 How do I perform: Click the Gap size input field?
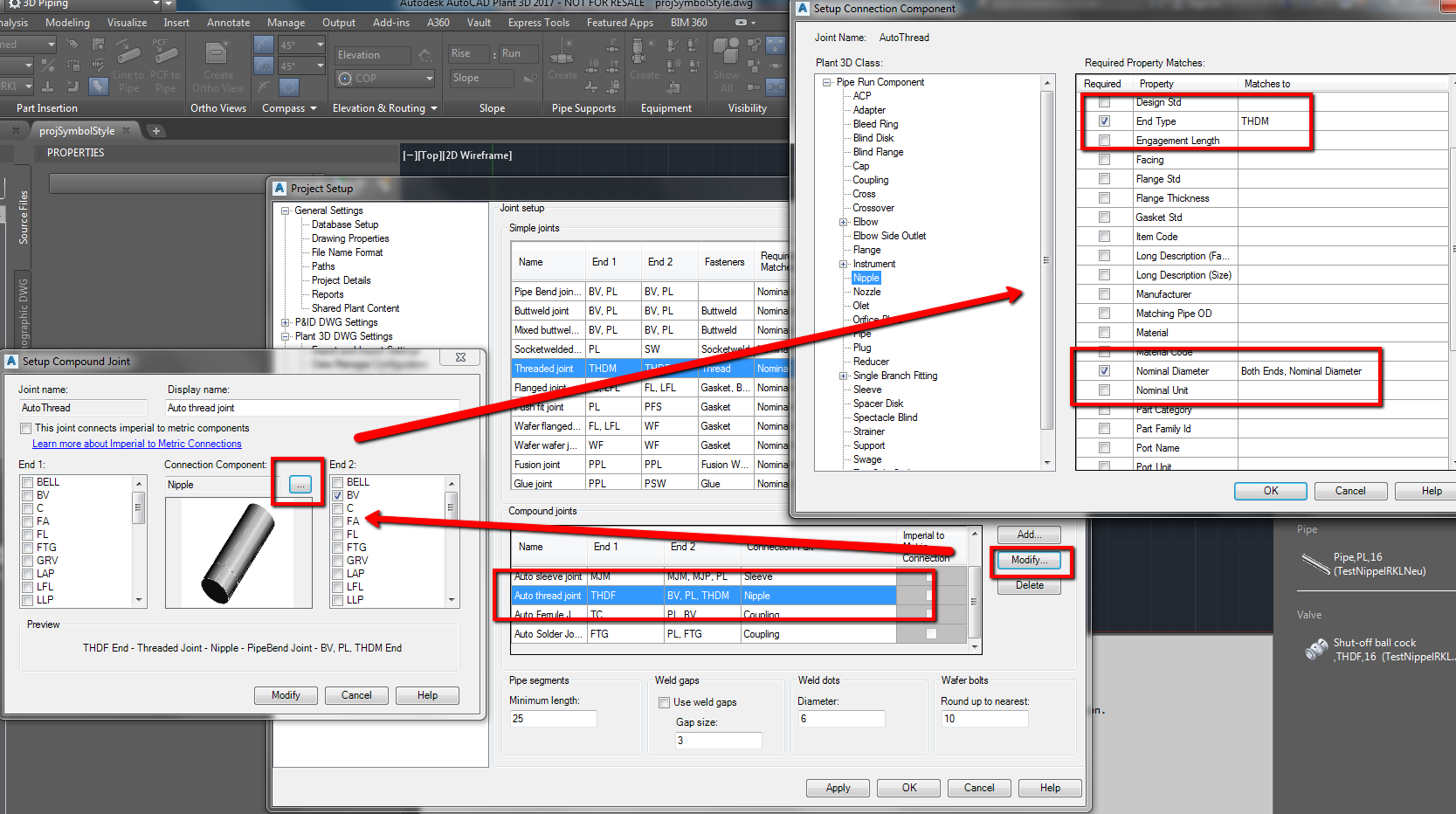[718, 740]
